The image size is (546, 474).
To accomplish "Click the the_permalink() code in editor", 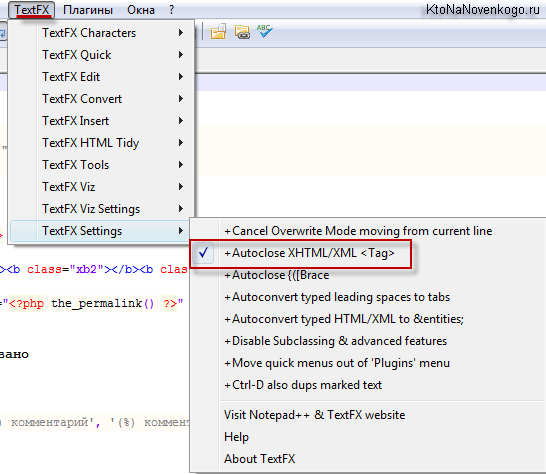I will tap(102, 304).
